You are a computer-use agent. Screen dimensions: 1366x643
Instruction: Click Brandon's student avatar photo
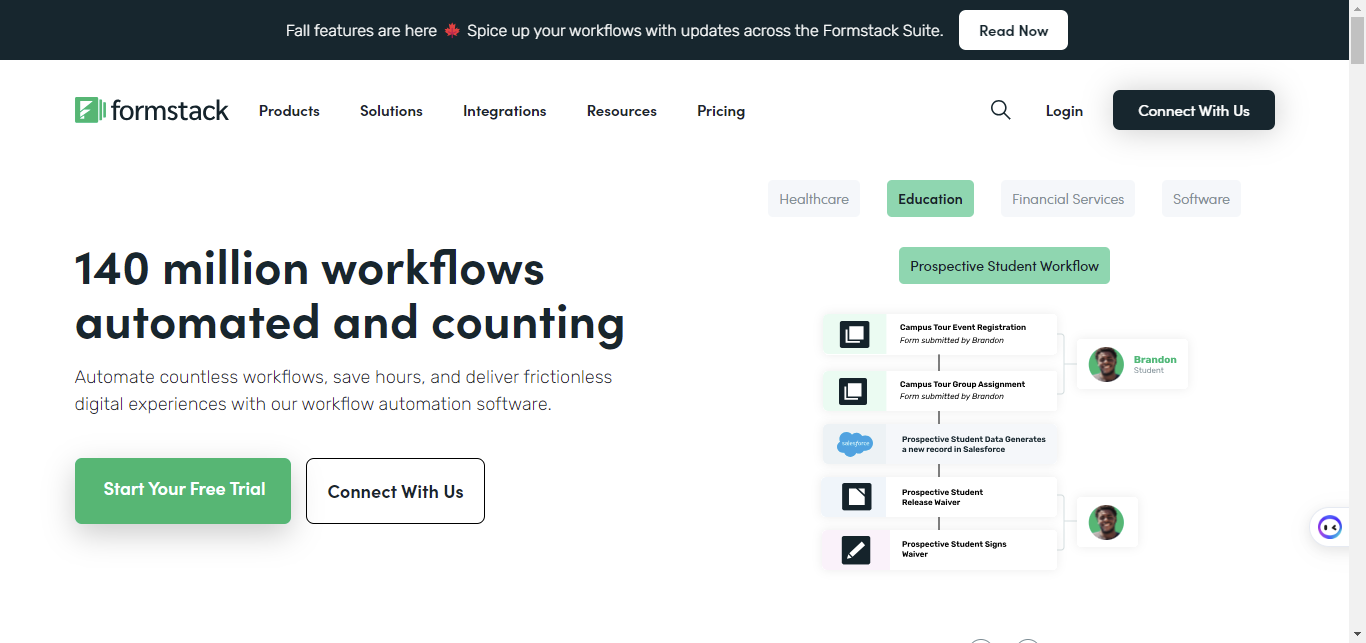tap(1106, 364)
